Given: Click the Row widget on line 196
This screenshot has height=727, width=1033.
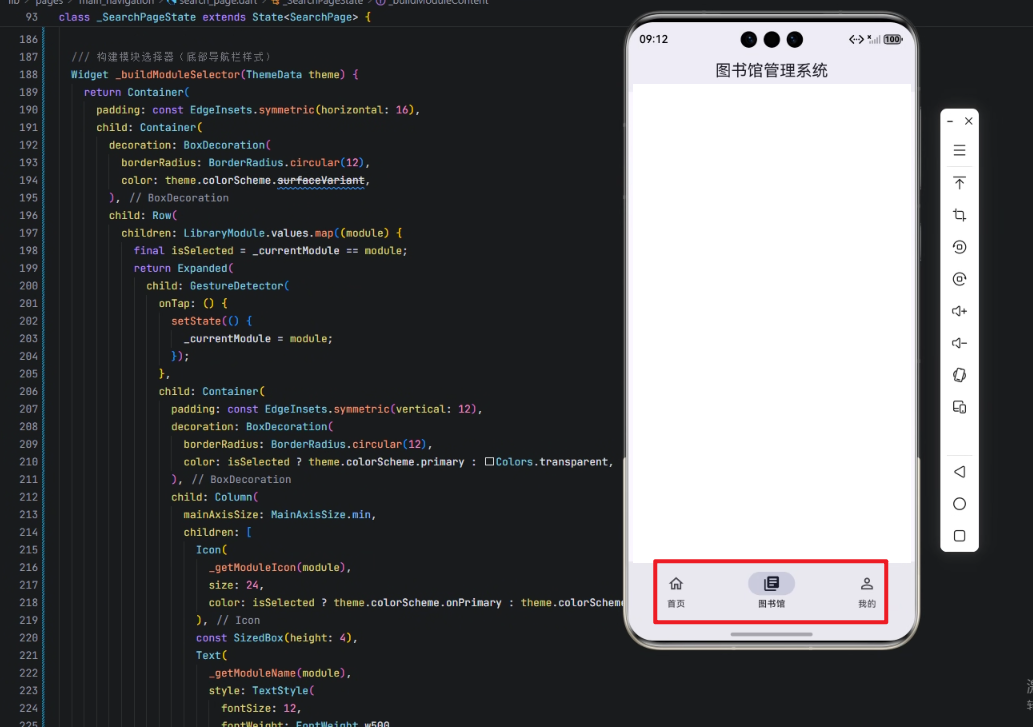Looking at the screenshot, I should 161,215.
